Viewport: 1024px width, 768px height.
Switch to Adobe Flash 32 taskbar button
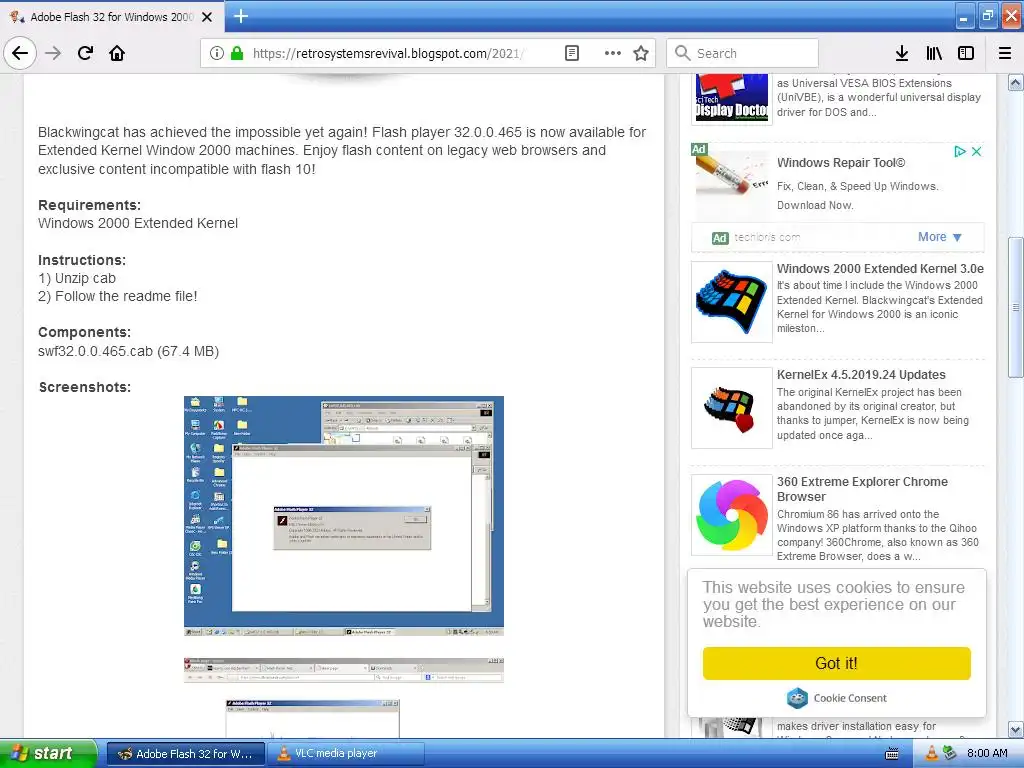pyautogui.click(x=185, y=754)
